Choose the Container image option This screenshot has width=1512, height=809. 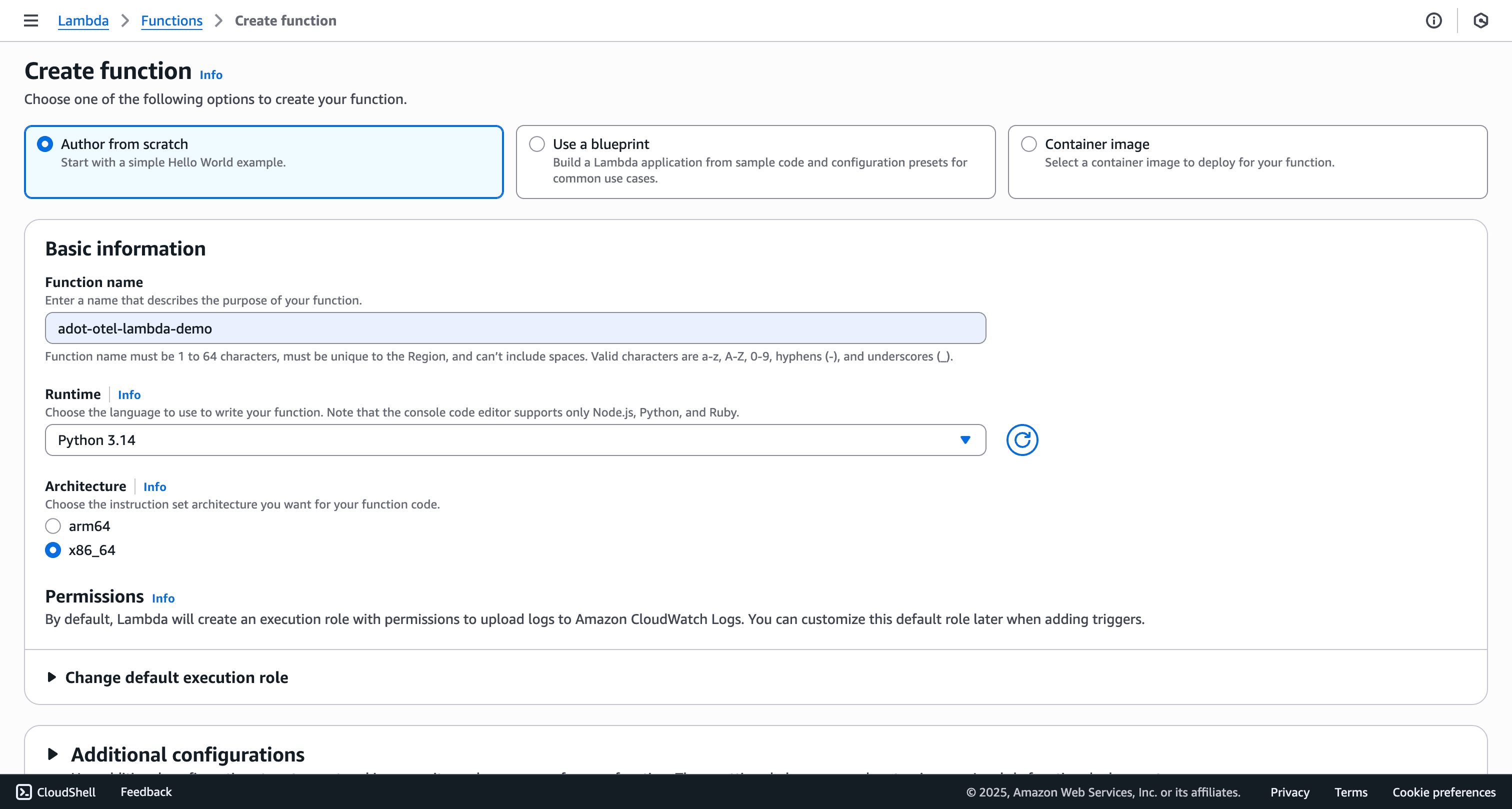[x=1028, y=144]
